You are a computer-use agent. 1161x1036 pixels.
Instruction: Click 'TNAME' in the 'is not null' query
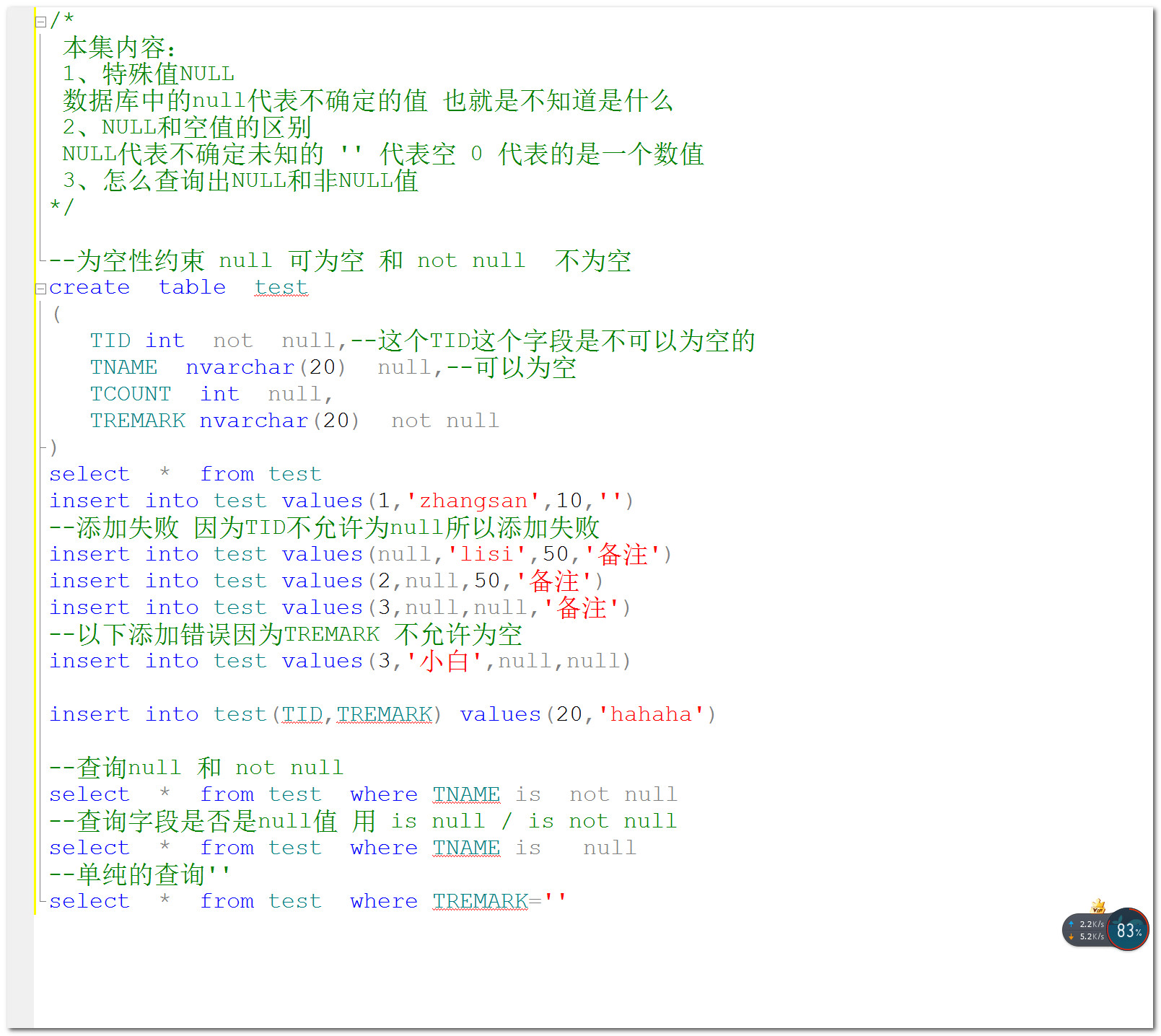(467, 795)
